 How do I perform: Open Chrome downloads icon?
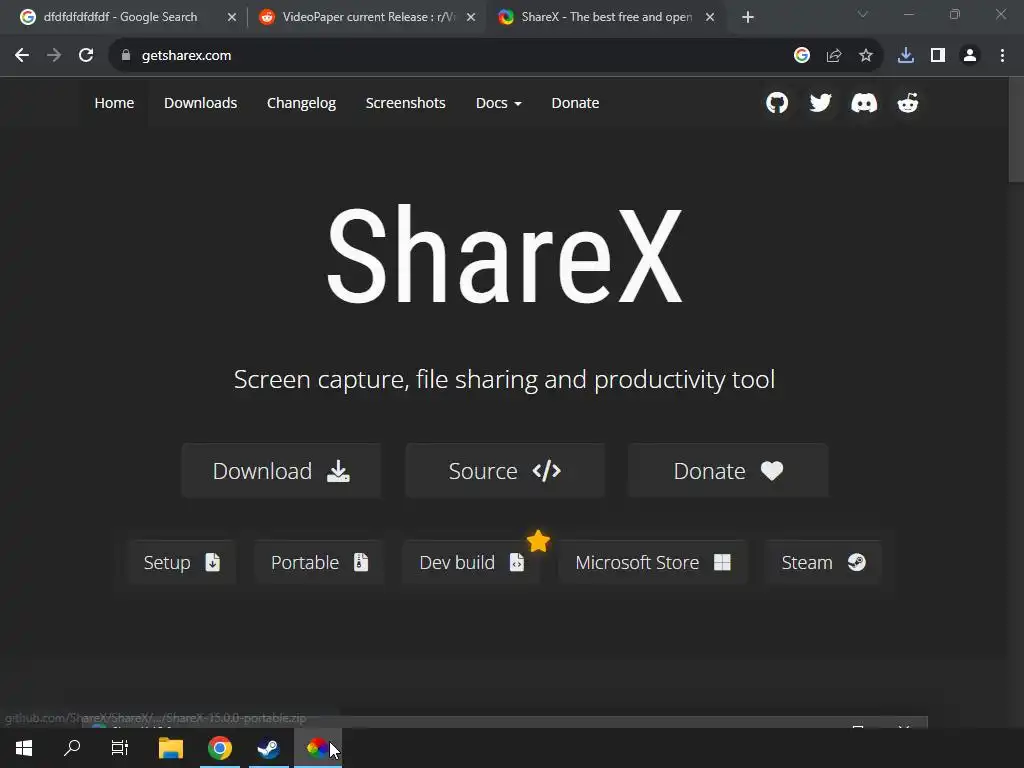point(906,56)
